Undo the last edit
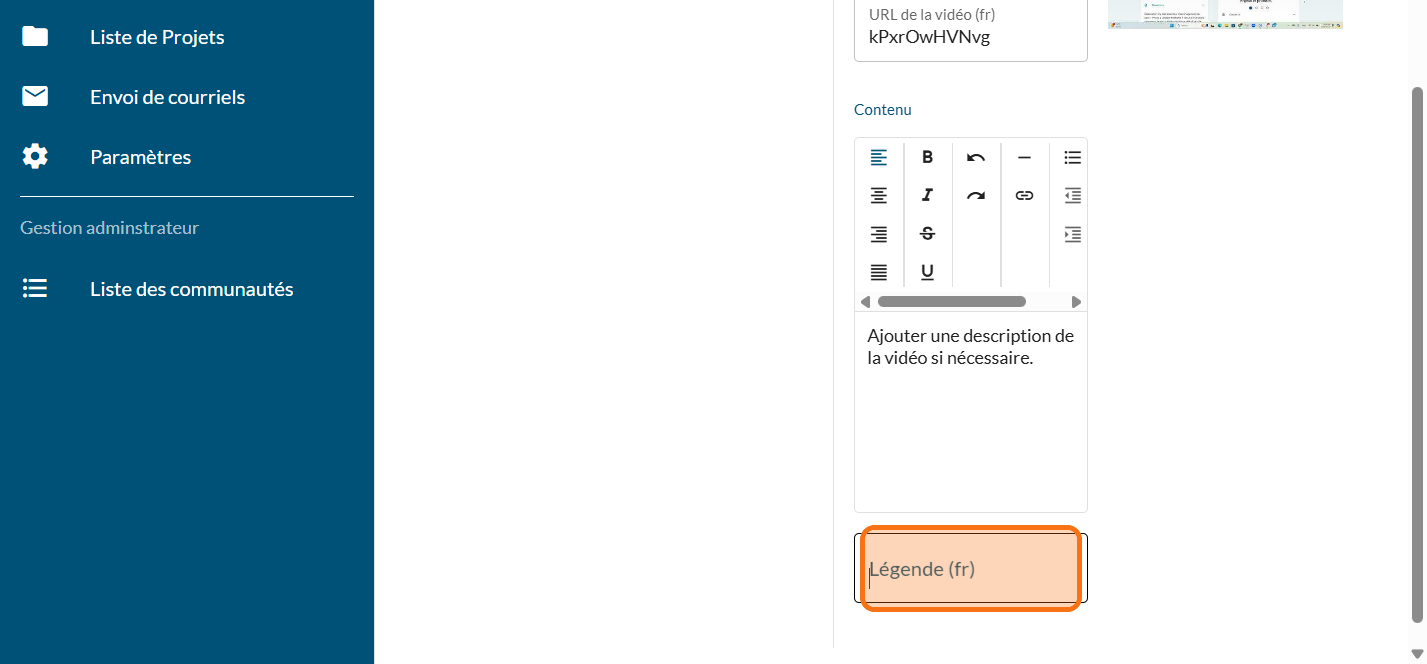The image size is (1427, 664). coord(976,157)
